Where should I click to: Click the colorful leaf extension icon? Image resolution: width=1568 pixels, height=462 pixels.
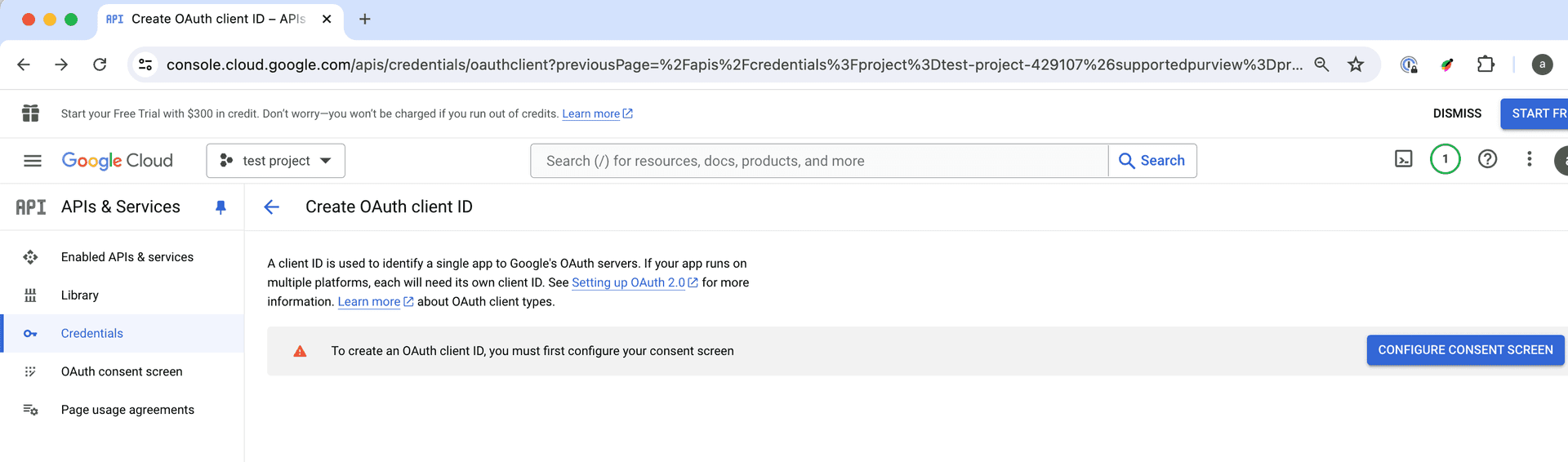pos(1447,64)
